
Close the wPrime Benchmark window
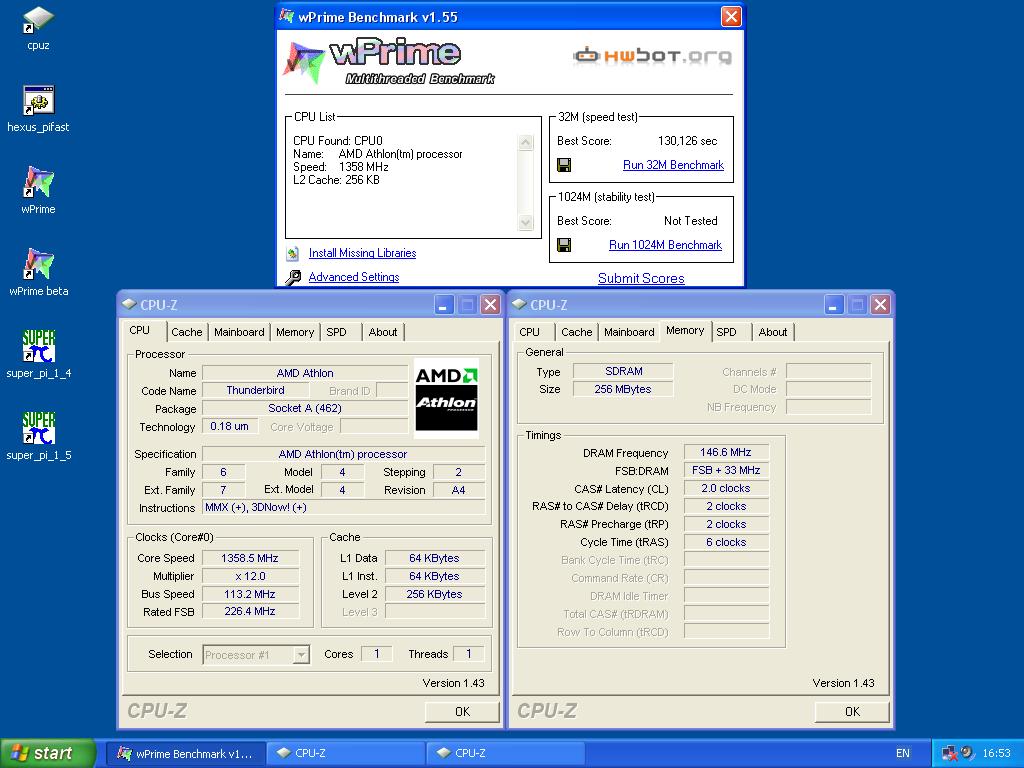pos(731,16)
